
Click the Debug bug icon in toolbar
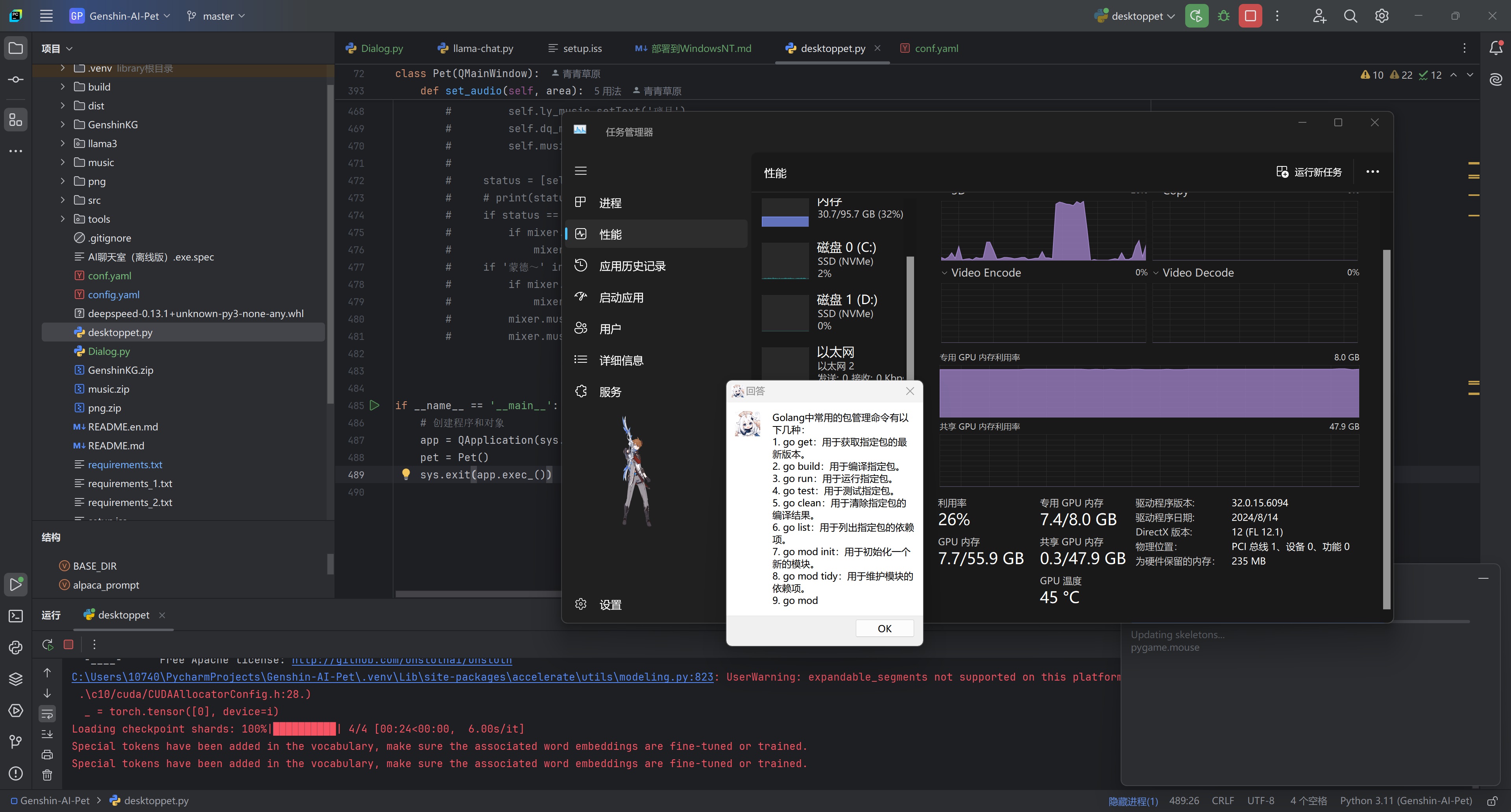(1223, 16)
